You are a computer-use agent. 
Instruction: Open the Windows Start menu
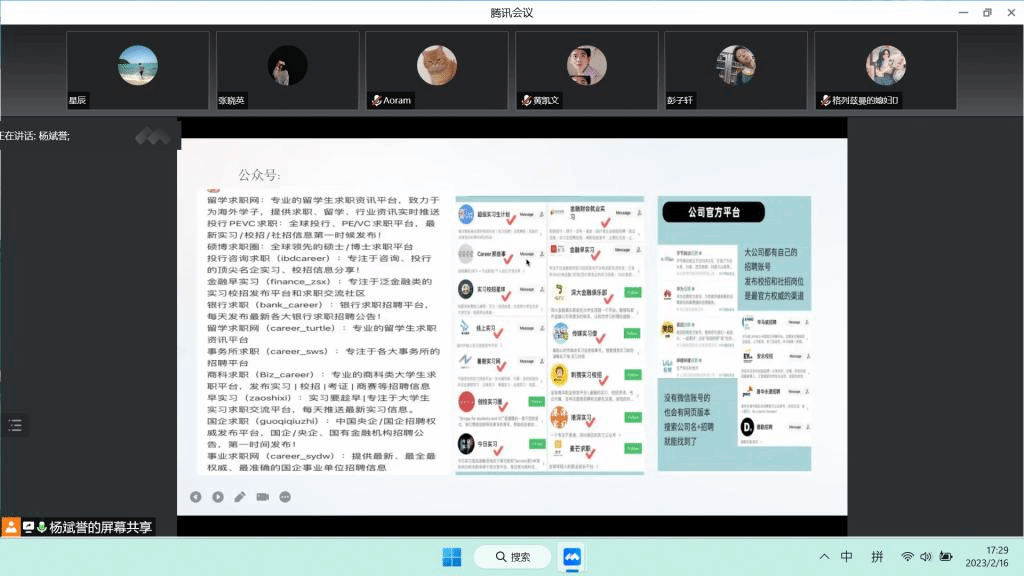point(451,557)
